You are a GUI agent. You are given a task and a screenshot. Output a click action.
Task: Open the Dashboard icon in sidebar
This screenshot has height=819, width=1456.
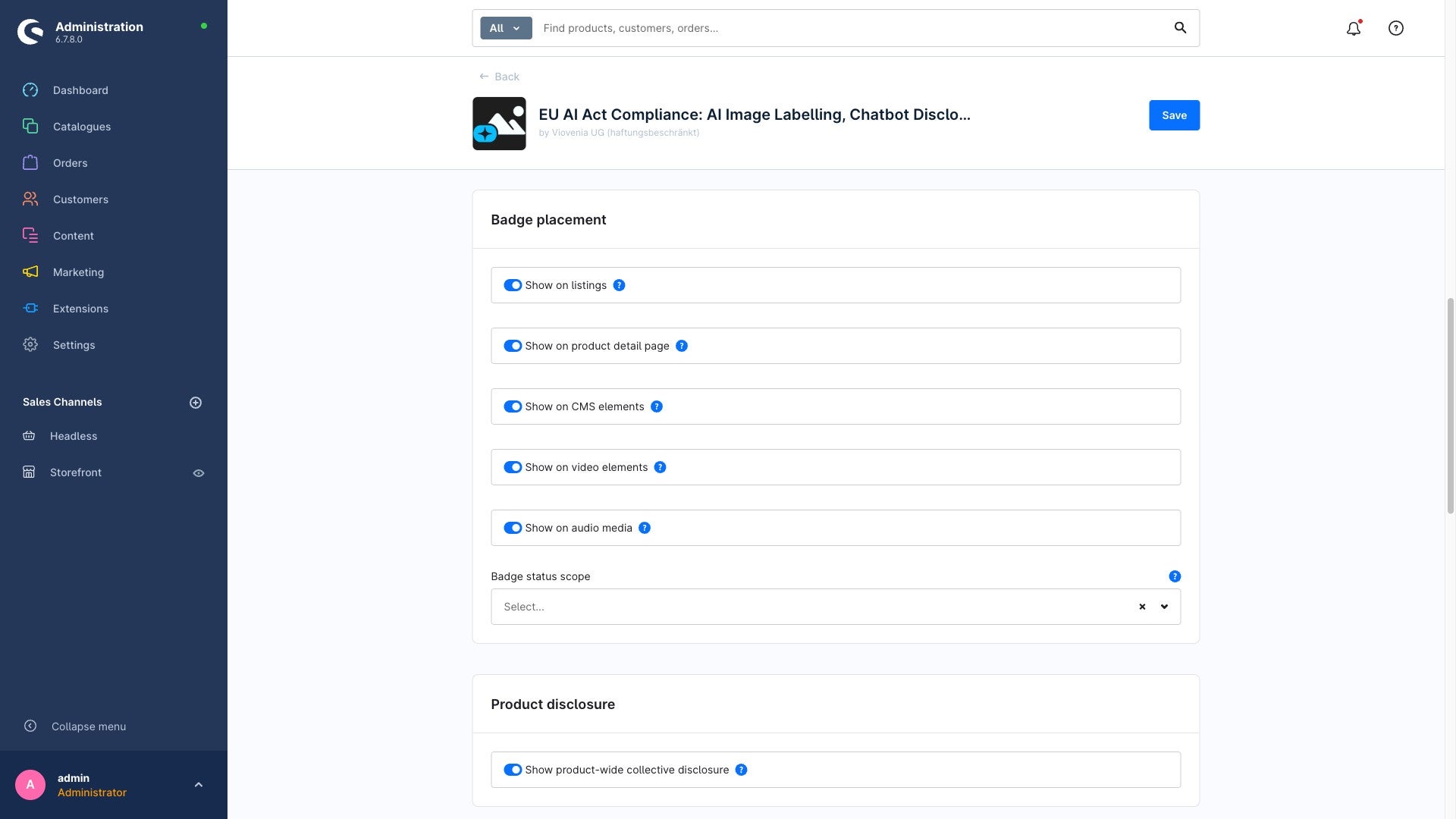[30, 90]
